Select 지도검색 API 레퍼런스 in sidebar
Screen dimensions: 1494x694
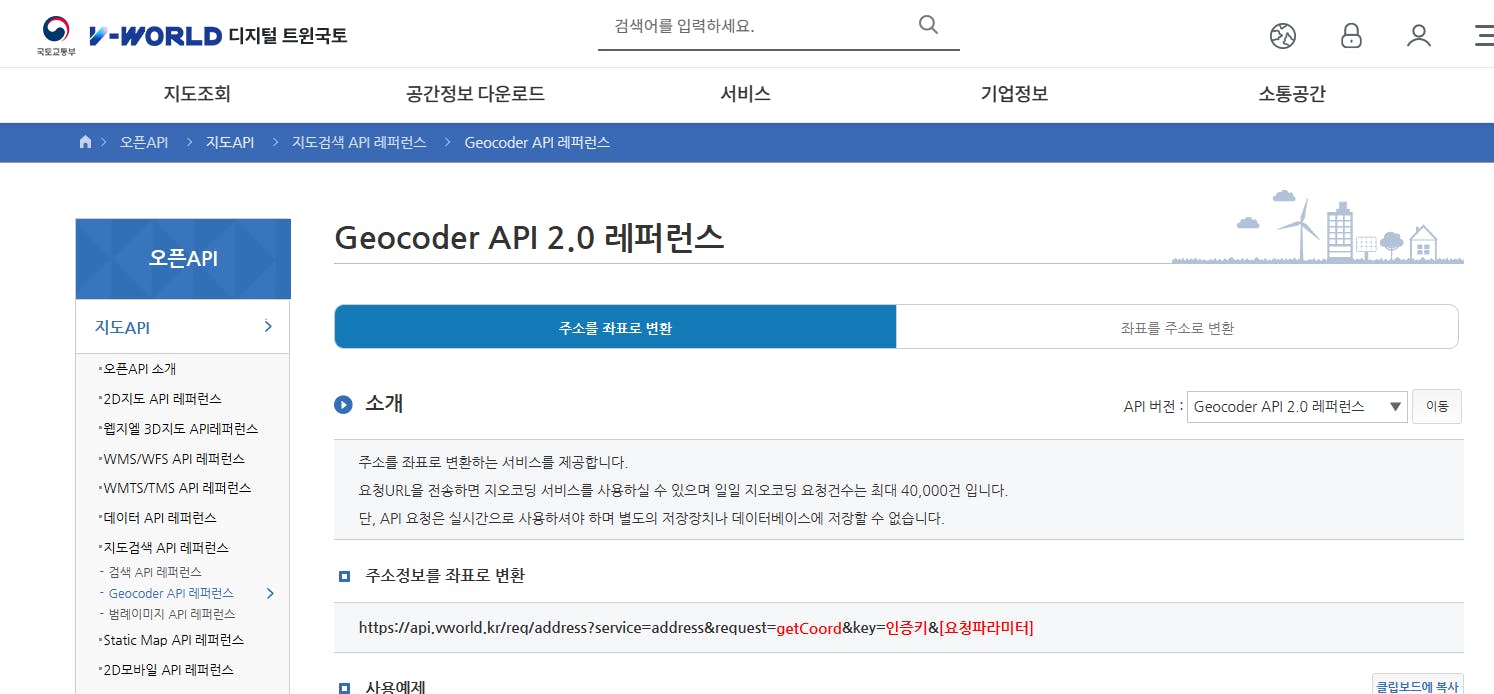tap(165, 548)
